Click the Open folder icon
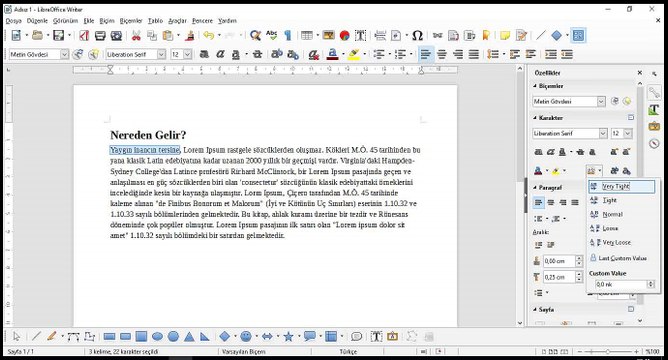668x360 pixels. tap(37, 35)
